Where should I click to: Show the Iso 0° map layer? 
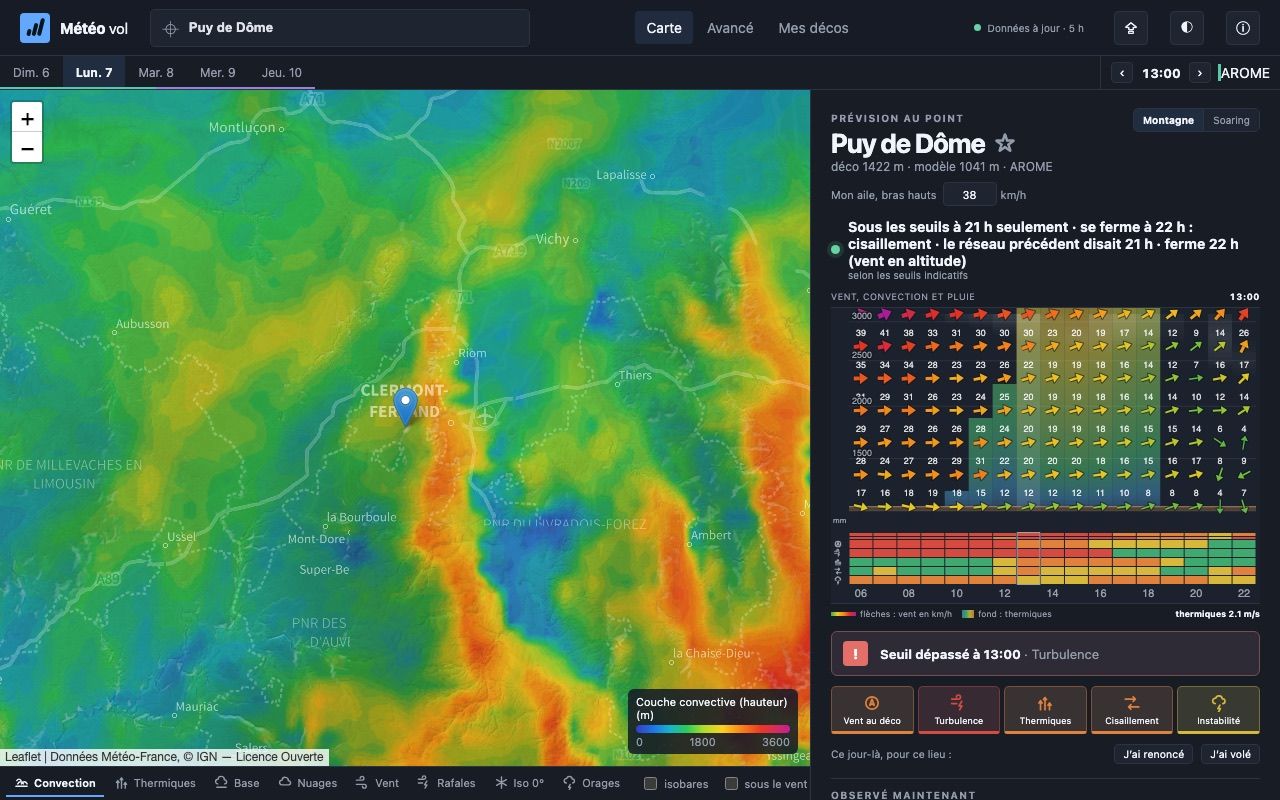click(x=520, y=783)
